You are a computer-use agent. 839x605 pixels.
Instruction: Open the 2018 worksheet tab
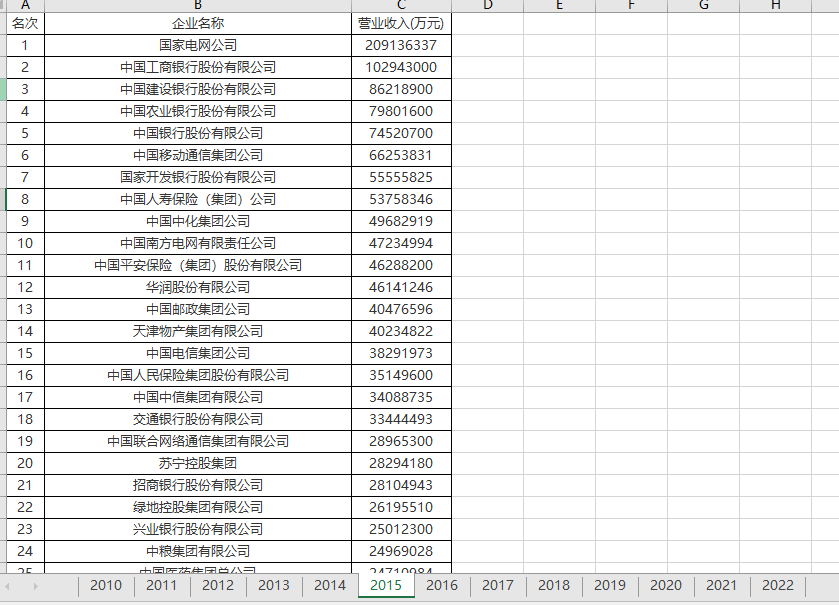554,585
